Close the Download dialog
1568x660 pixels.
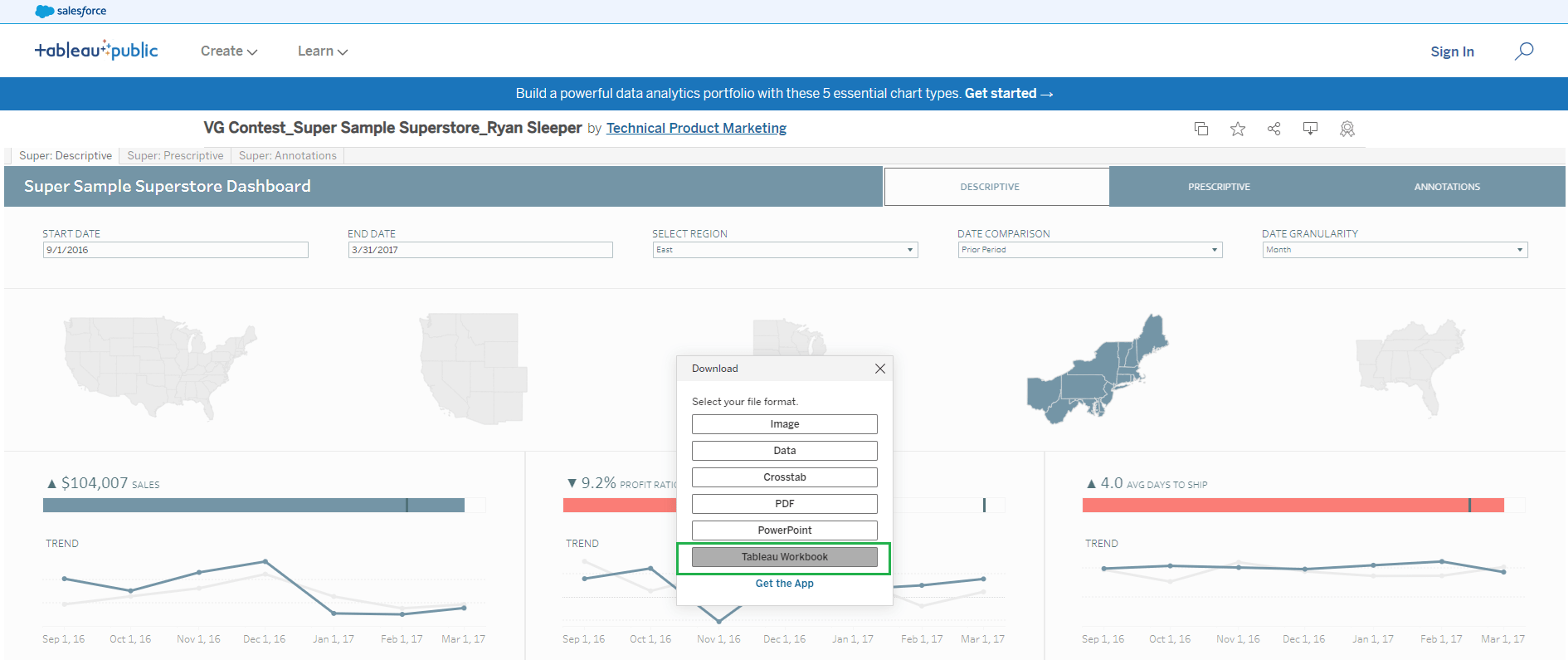tap(880, 369)
